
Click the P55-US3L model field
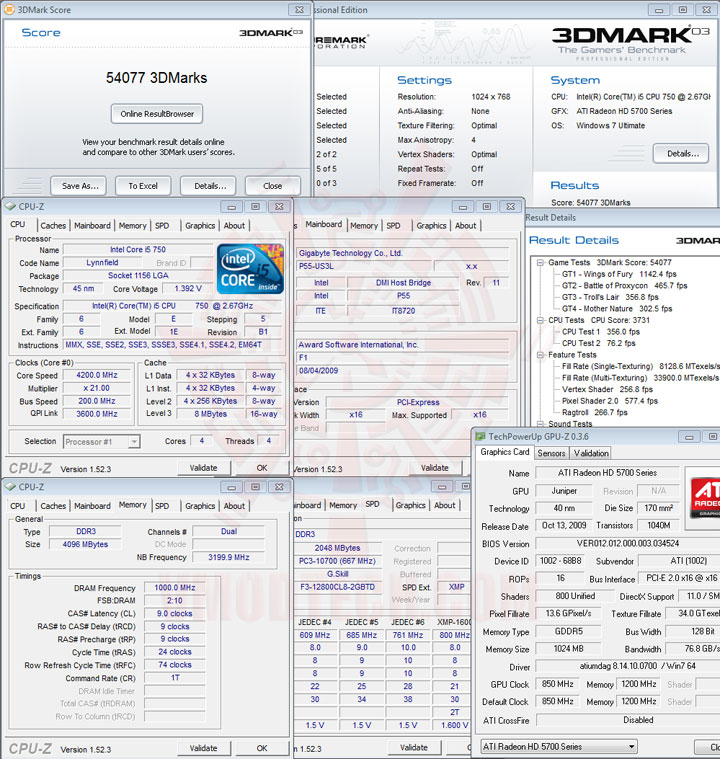click(364, 266)
